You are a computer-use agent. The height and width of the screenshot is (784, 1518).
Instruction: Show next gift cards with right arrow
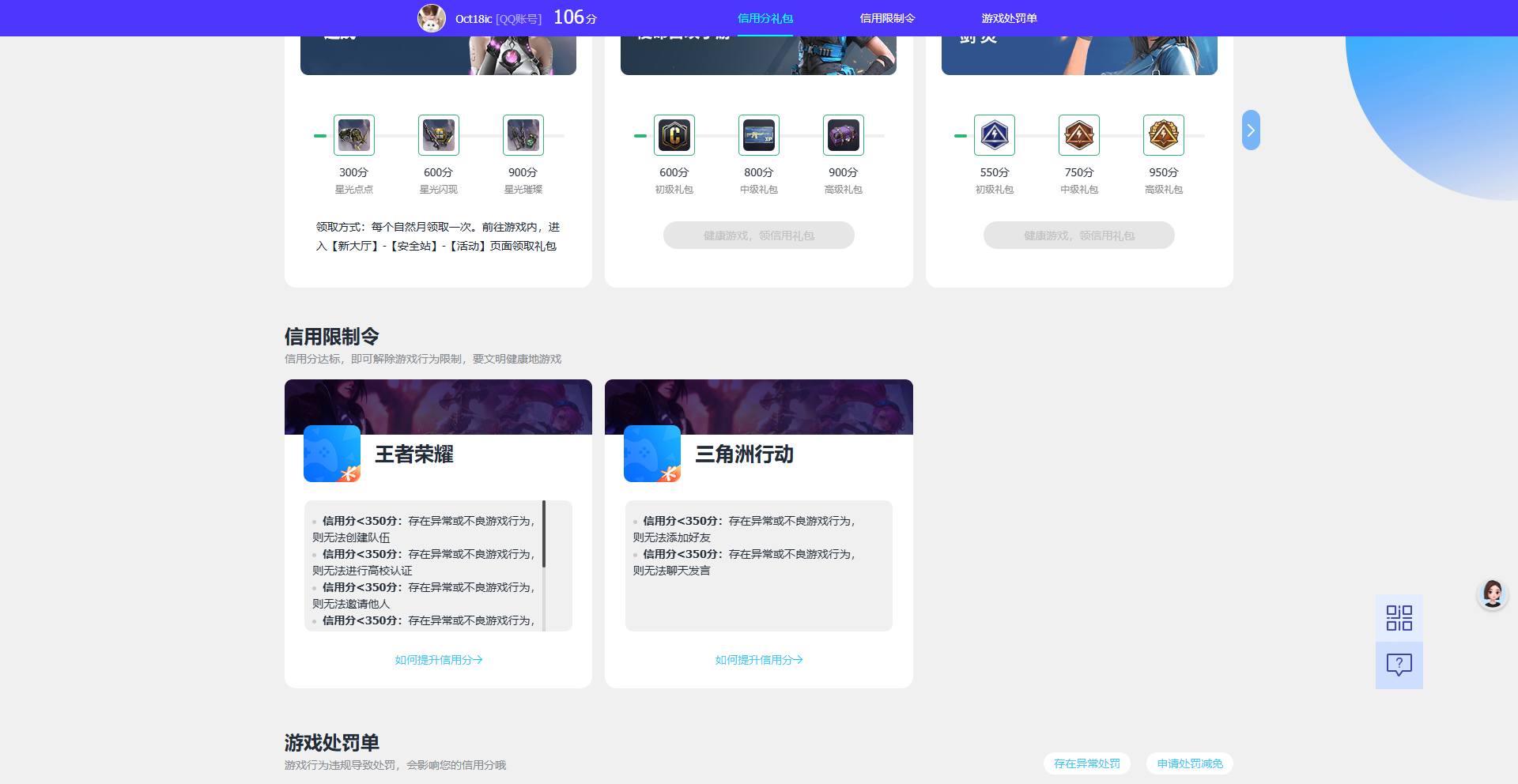pos(1251,130)
